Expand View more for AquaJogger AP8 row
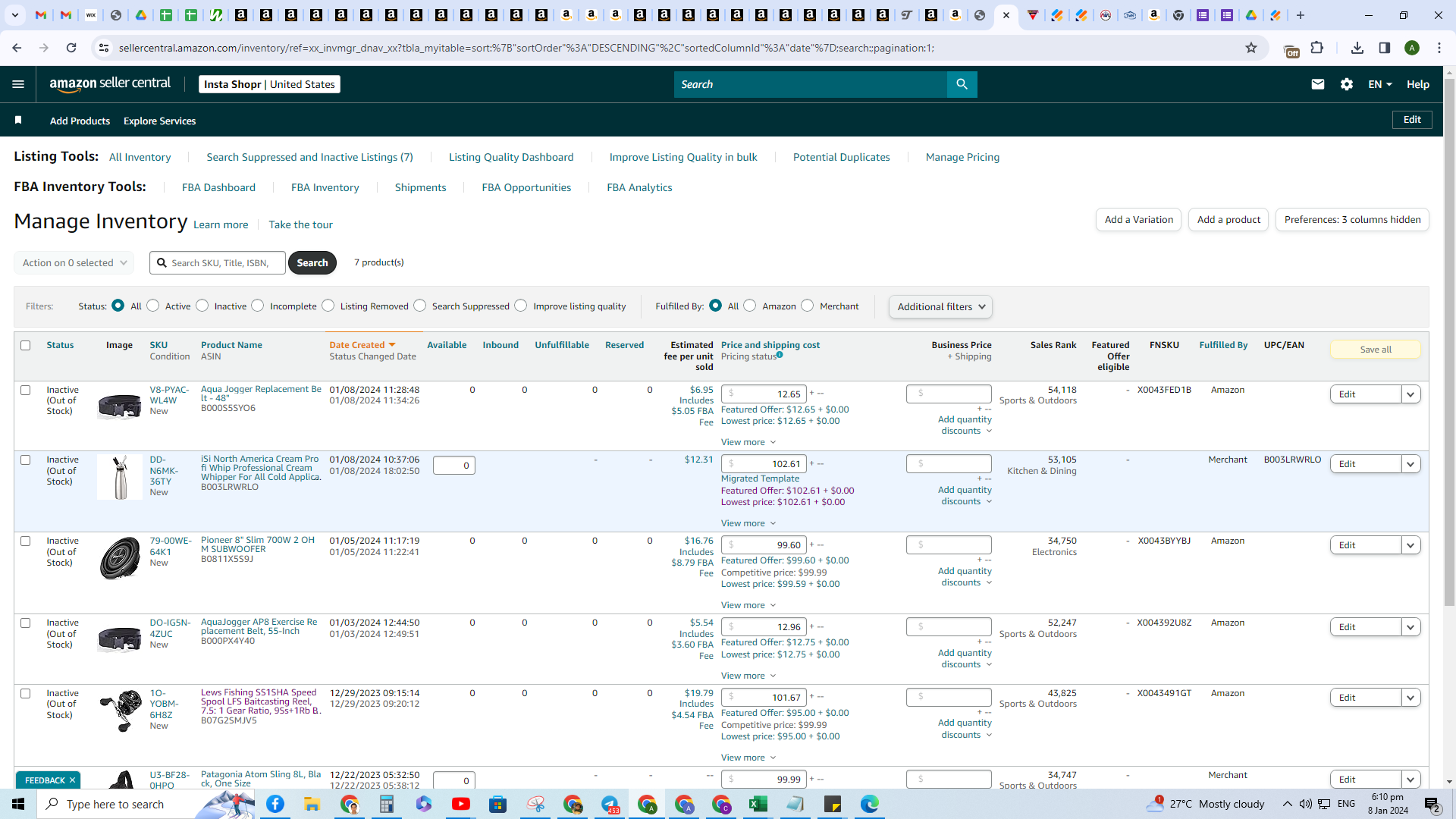Image resolution: width=1456 pixels, height=819 pixels. coord(748,676)
